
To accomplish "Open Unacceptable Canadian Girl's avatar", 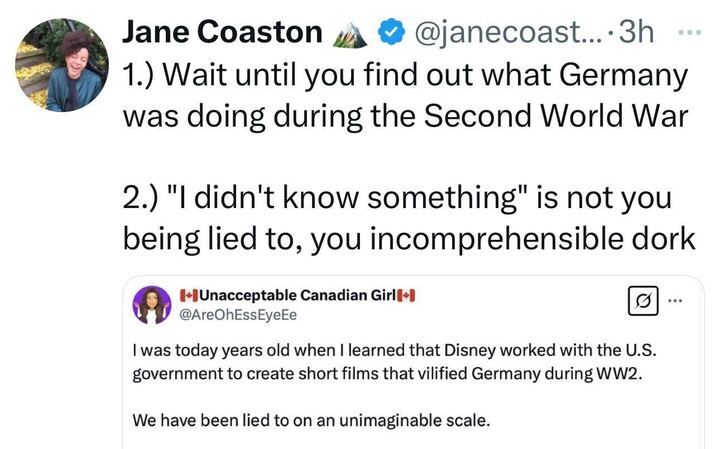I will point(152,304).
